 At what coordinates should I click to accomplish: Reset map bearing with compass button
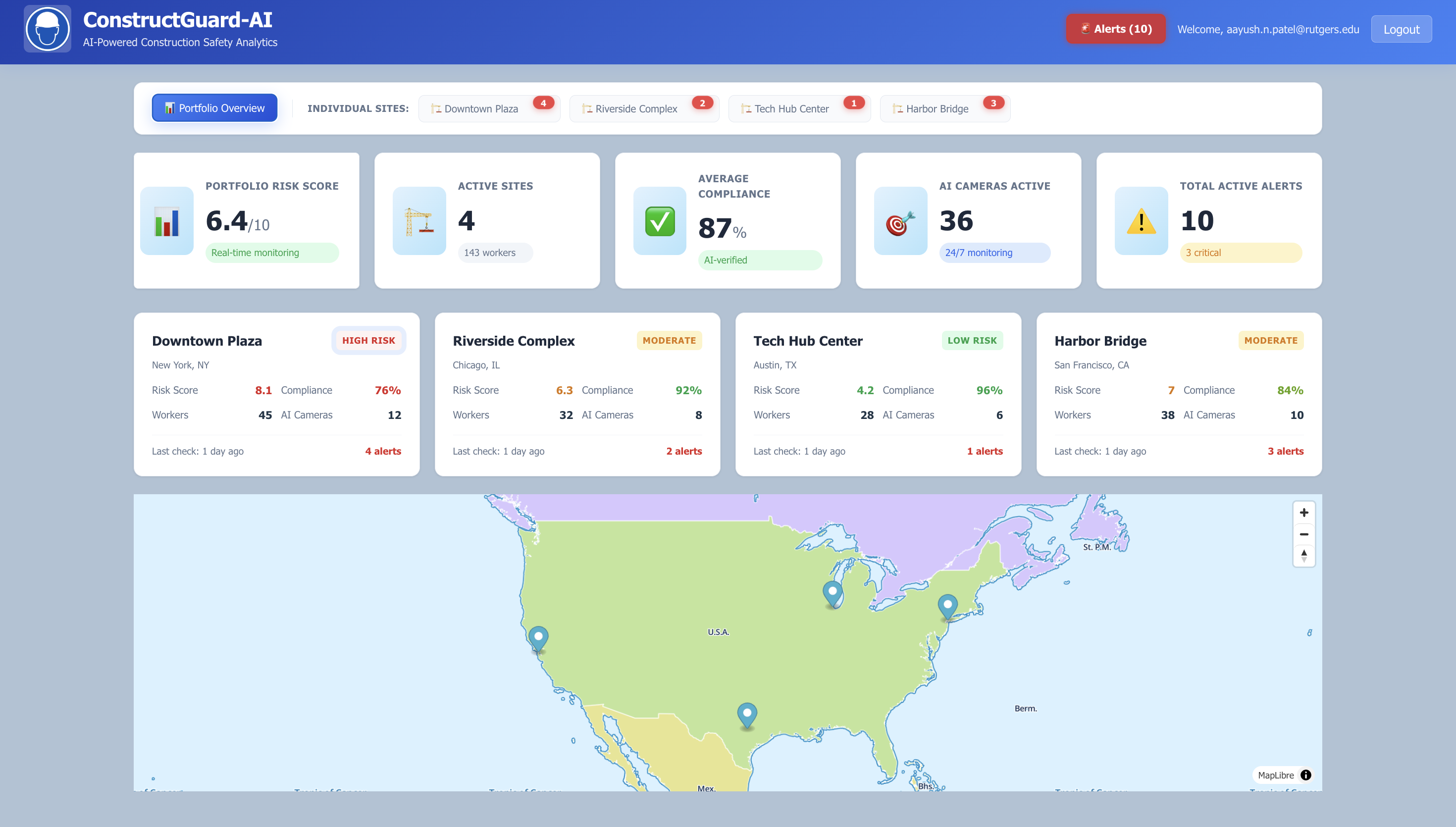click(1303, 556)
